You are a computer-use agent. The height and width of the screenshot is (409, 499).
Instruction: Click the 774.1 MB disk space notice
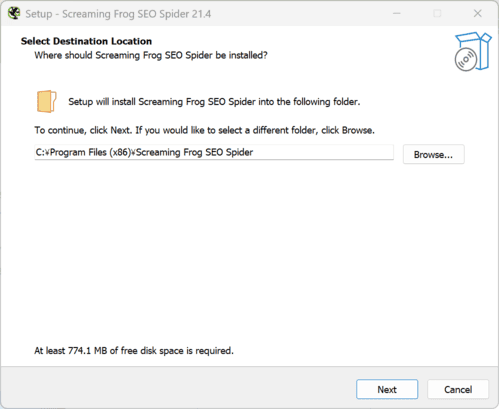(134, 351)
